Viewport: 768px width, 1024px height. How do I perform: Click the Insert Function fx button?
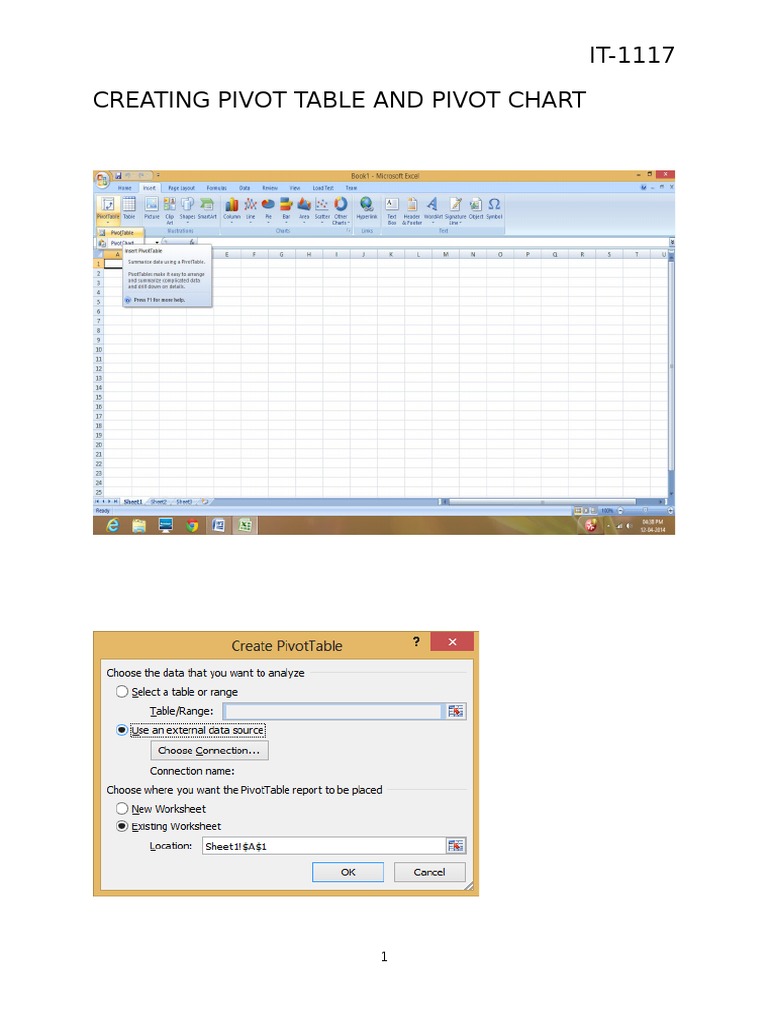(191, 242)
